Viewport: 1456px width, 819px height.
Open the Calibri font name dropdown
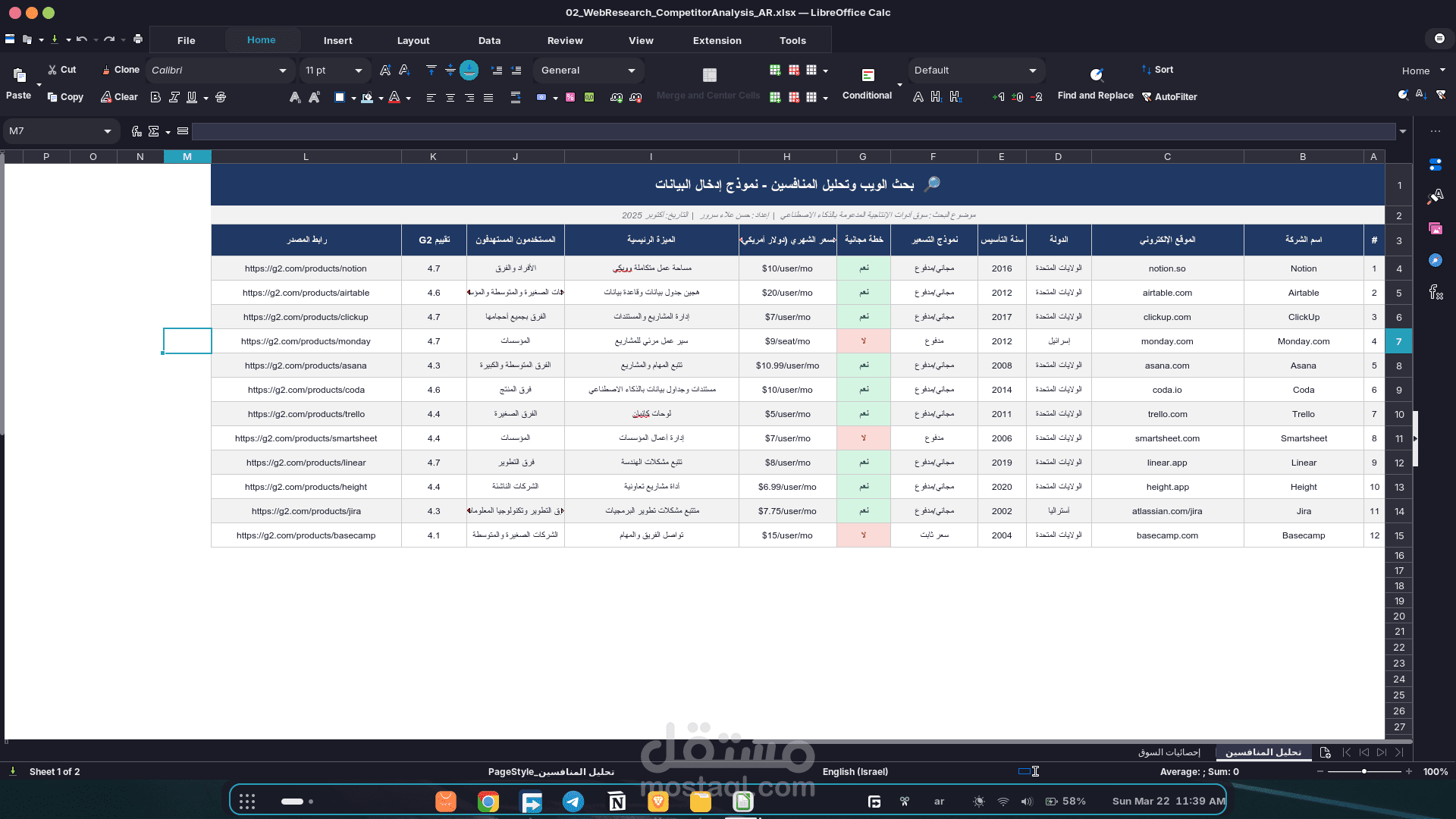coord(282,71)
